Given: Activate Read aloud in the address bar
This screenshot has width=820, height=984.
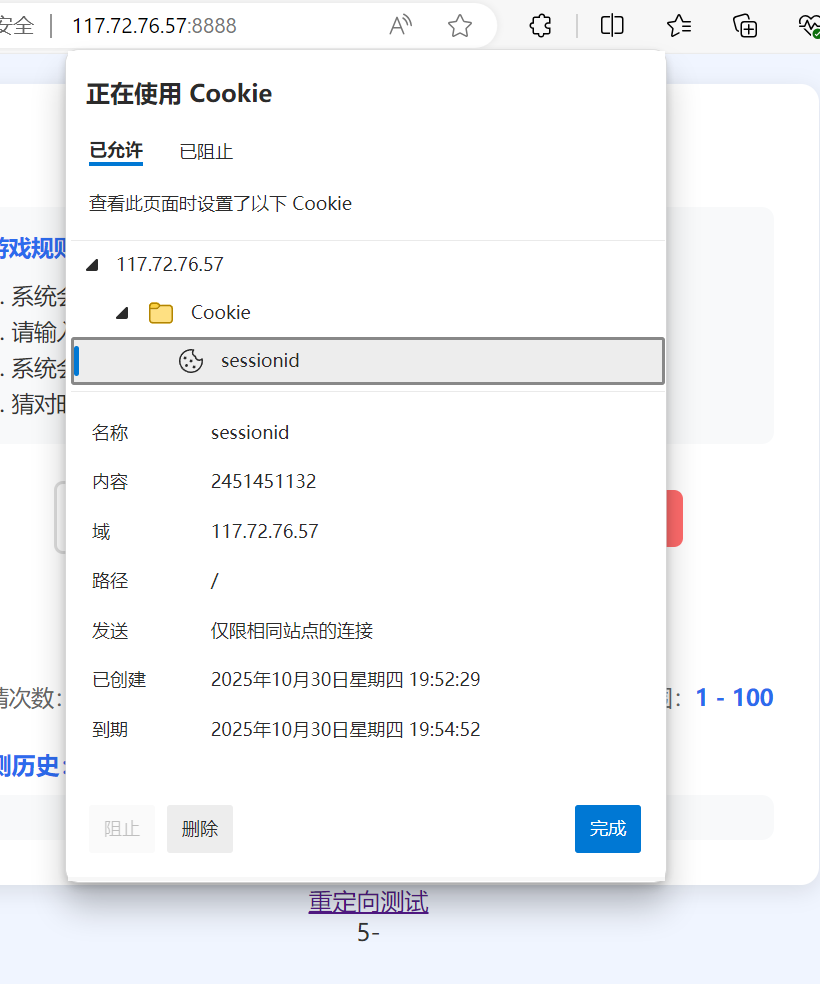Looking at the screenshot, I should [x=399, y=26].
